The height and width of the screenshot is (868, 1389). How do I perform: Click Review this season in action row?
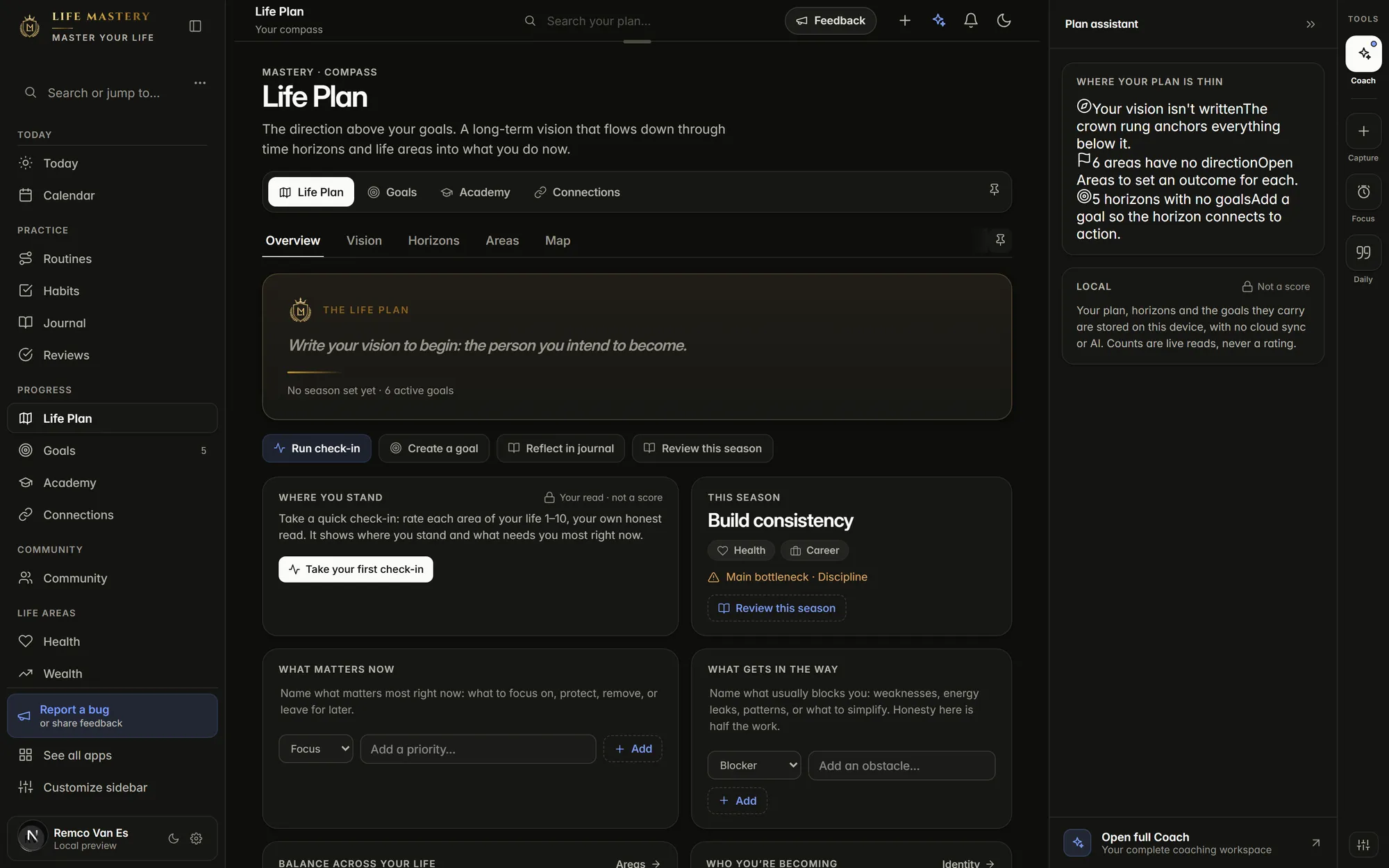(x=703, y=449)
